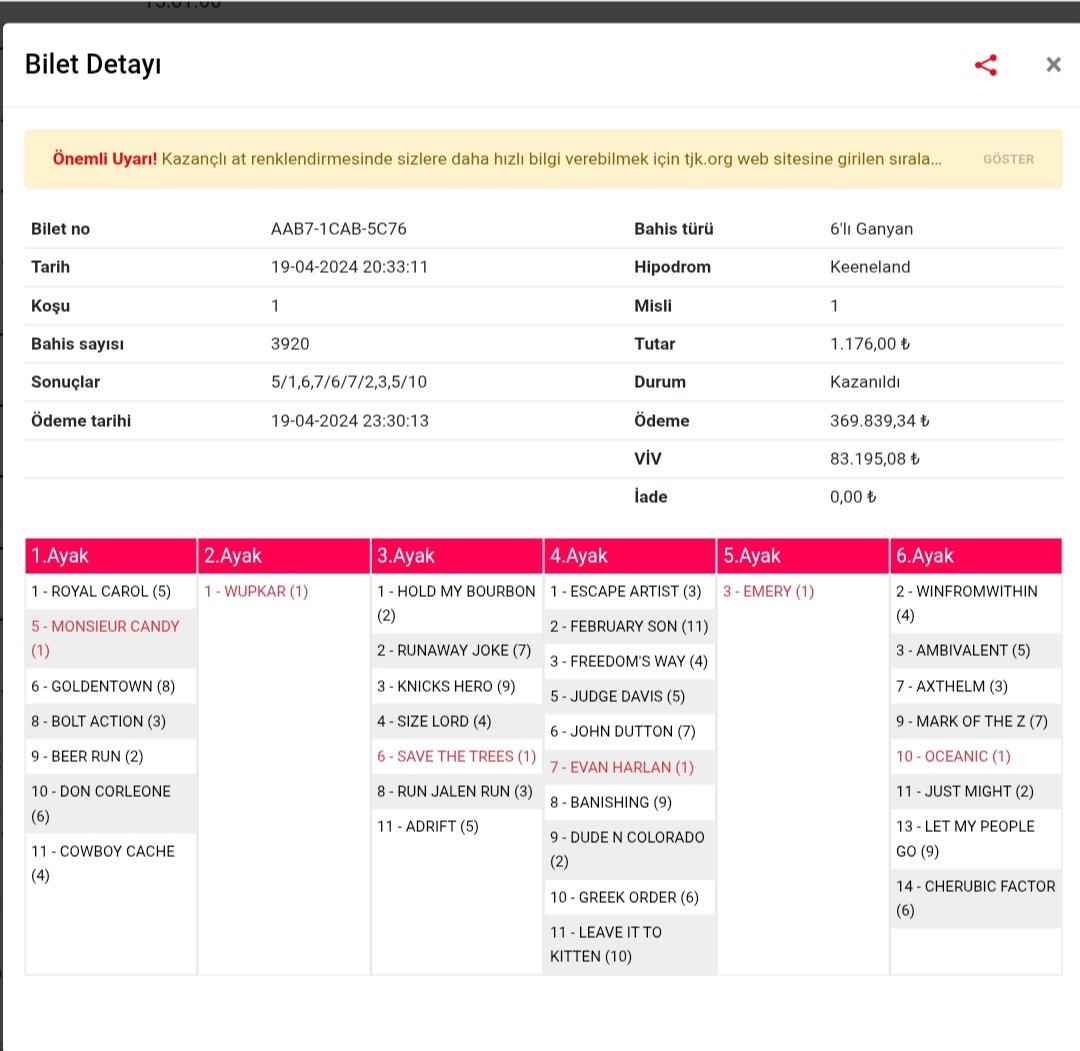
Task: Select horse 11 - ADRIFT (5)
Action: pyautogui.click(x=457, y=827)
